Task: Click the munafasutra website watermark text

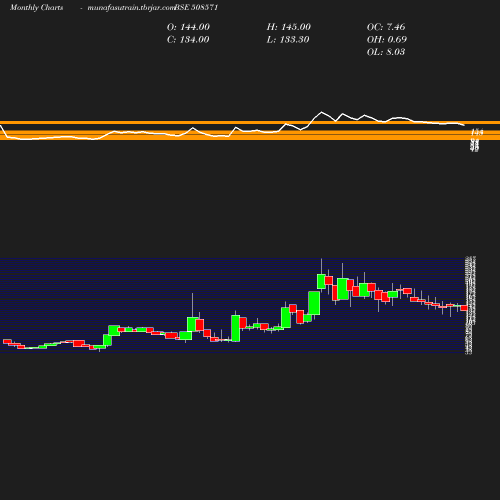Action: (131, 8)
